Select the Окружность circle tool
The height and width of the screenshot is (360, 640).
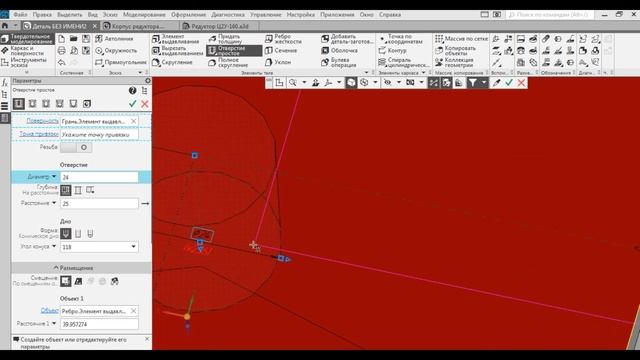[x=116, y=51]
